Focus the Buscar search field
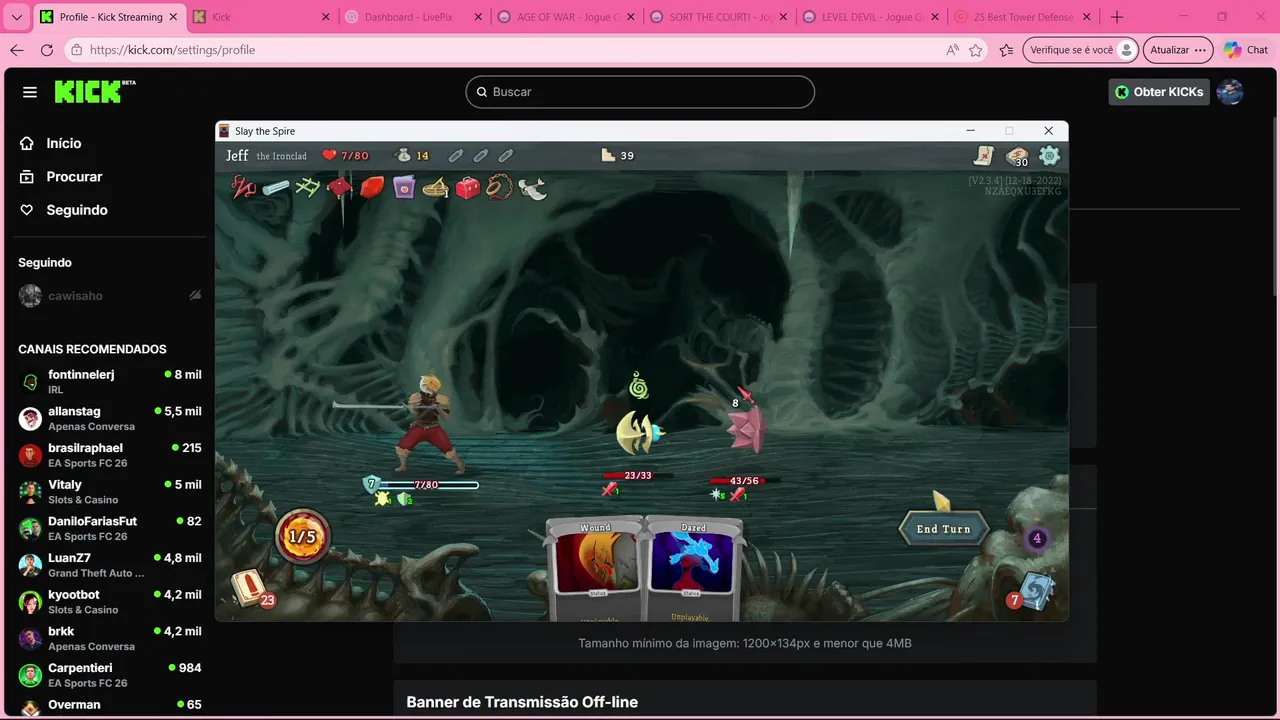This screenshot has width=1280, height=720. coord(640,92)
